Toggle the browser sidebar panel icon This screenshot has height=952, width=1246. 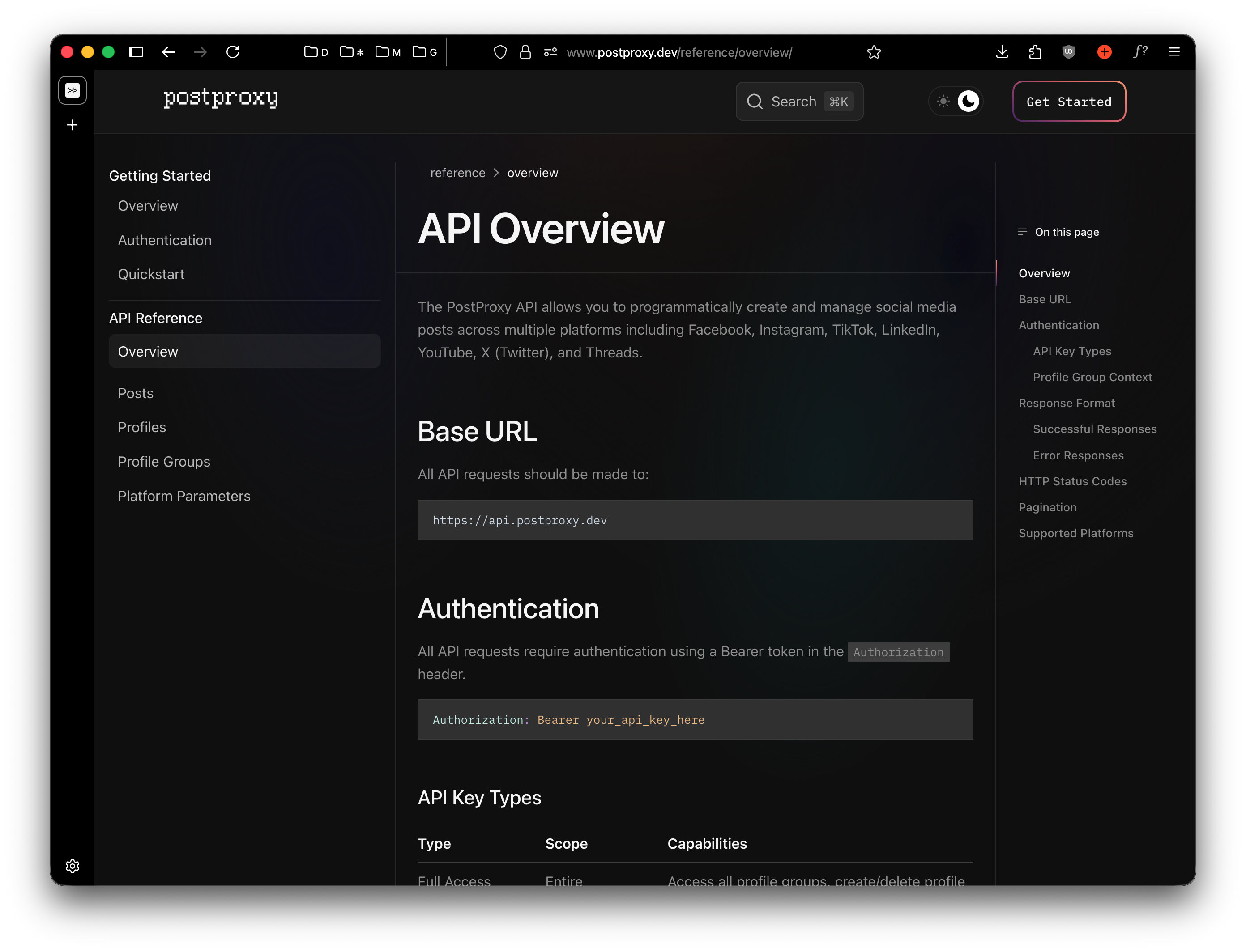point(136,52)
